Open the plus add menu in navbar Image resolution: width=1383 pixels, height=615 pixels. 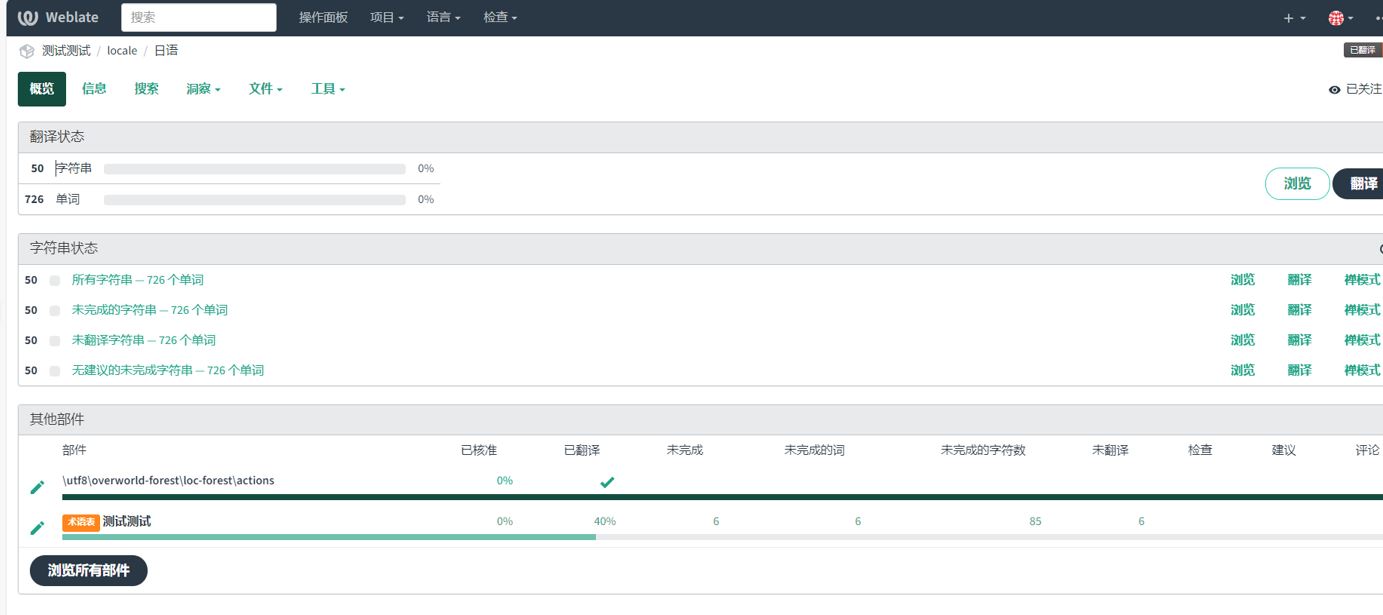(x=1294, y=18)
